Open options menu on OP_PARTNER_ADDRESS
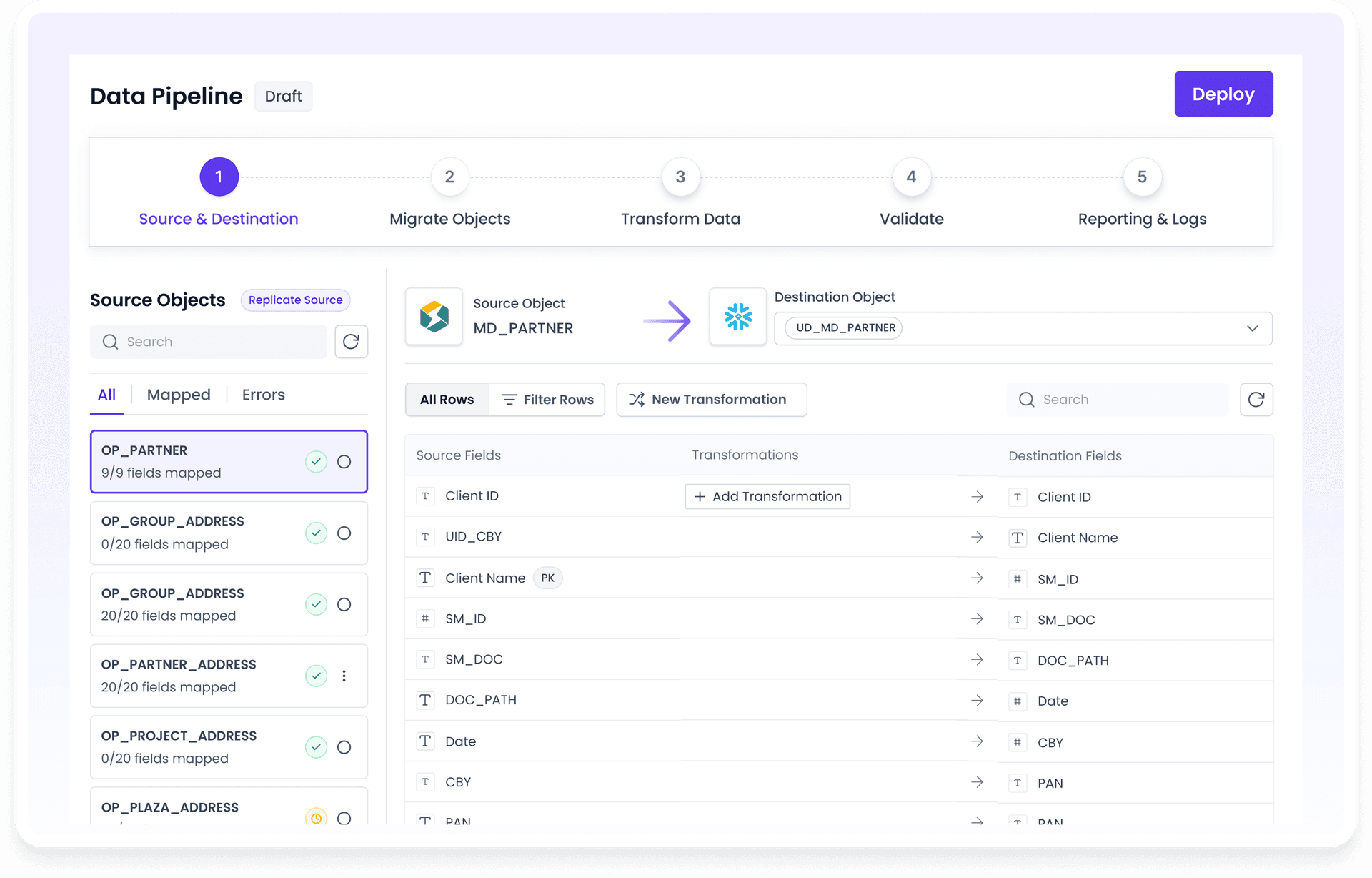 tap(344, 675)
